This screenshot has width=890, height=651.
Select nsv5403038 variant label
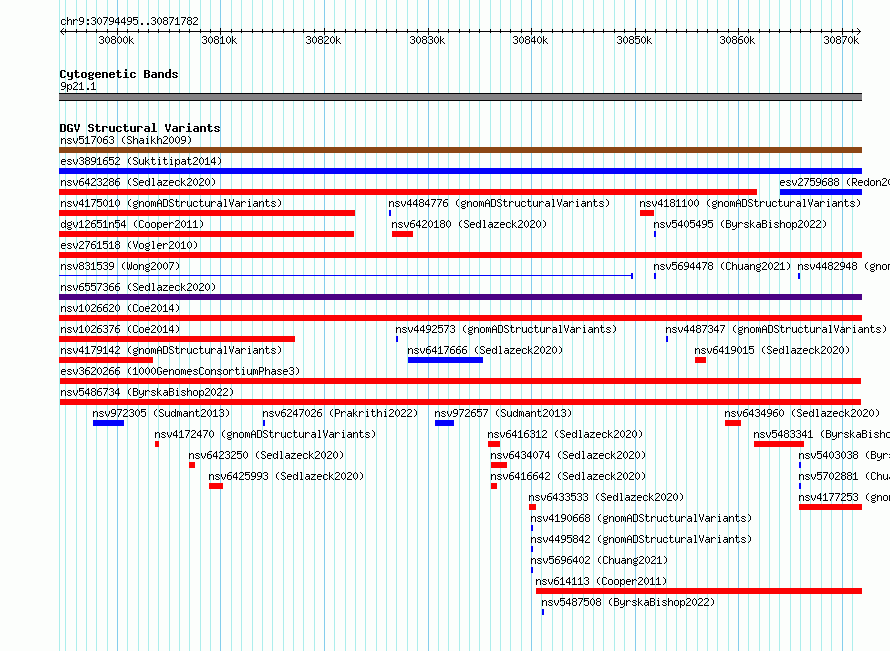(844, 455)
